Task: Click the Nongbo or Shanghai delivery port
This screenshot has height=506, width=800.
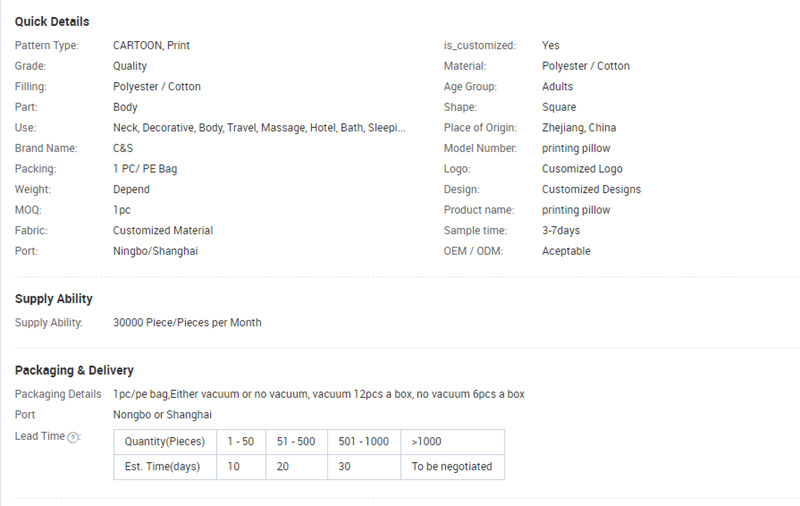Action: click(162, 415)
